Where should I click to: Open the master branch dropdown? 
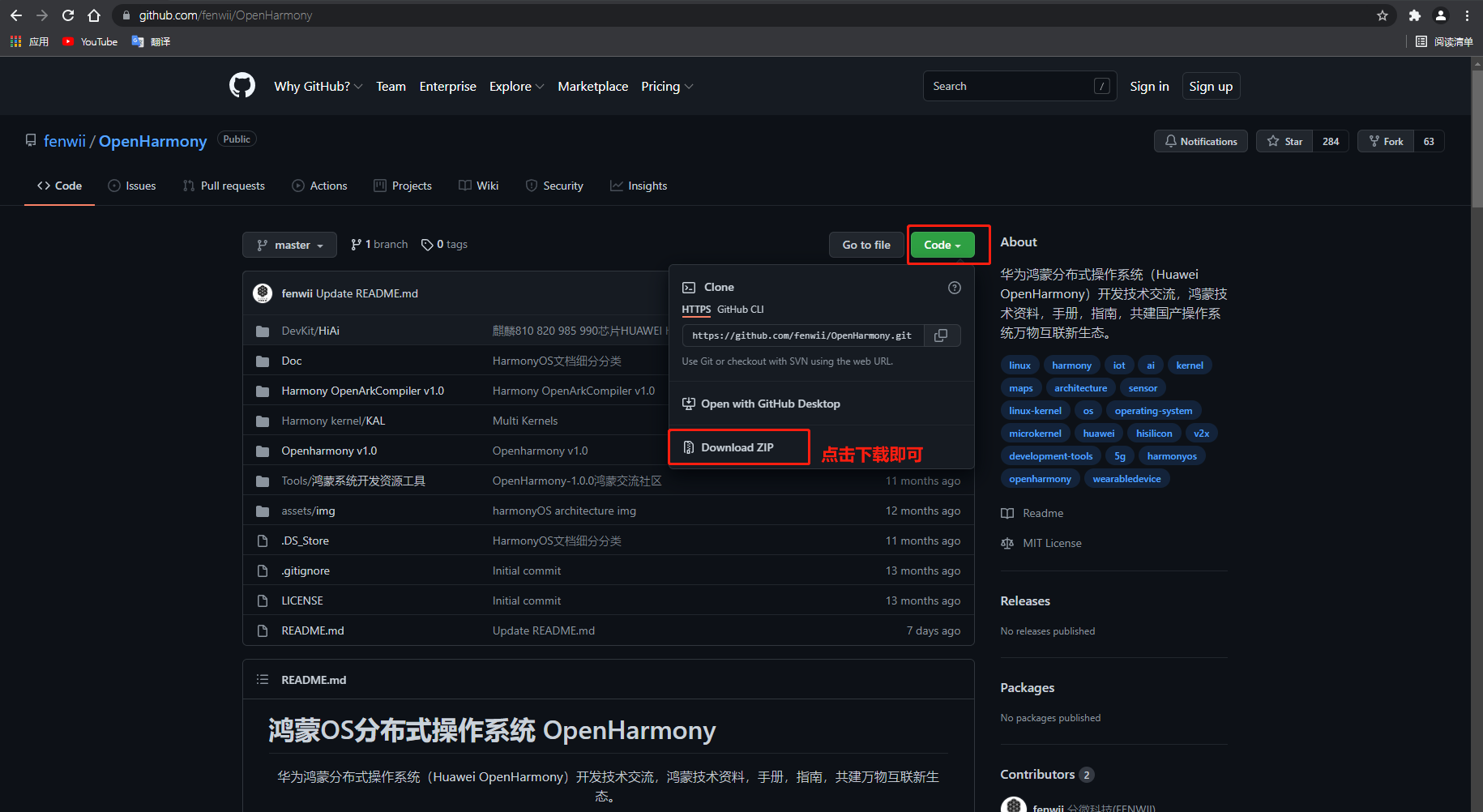pyautogui.click(x=289, y=245)
